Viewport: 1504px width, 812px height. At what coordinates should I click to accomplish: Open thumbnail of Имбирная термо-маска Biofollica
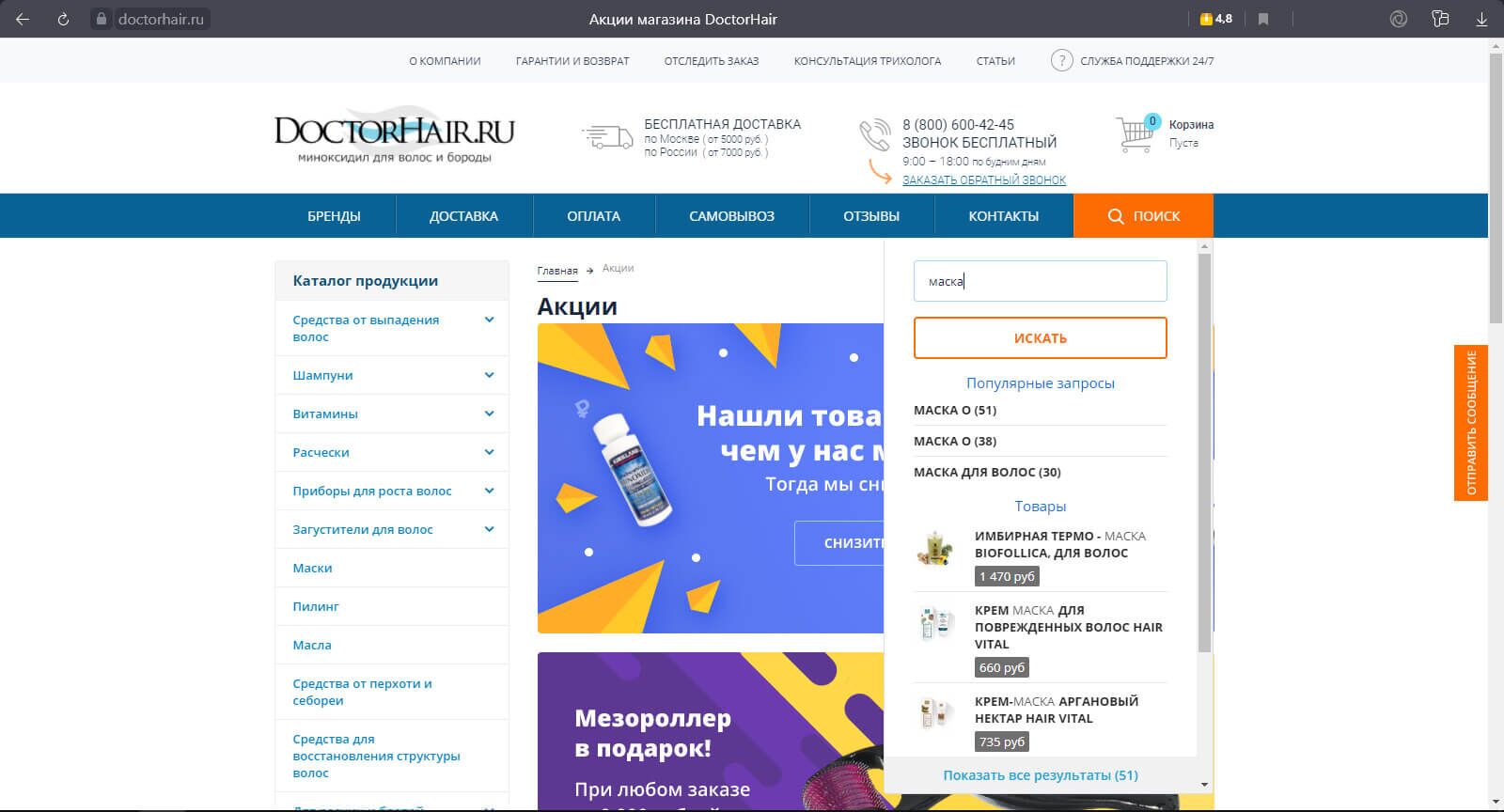point(935,546)
